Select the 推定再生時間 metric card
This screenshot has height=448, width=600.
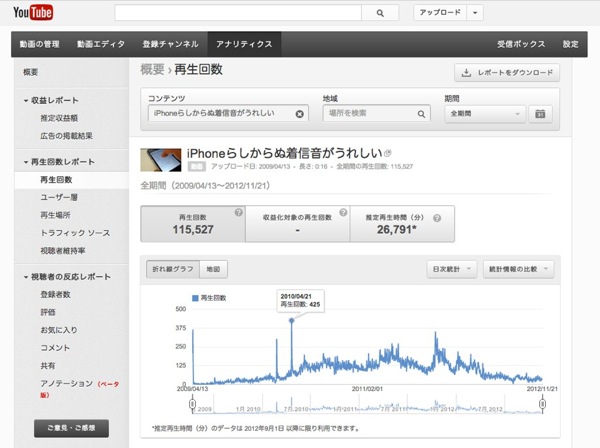click(x=402, y=224)
